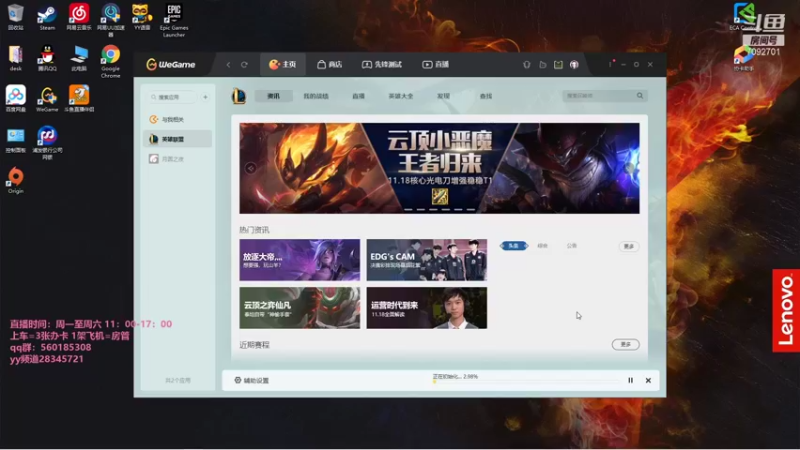This screenshot has width=800, height=450.
Task: Select the 我的战绩 my record sub-tab
Action: click(316, 96)
